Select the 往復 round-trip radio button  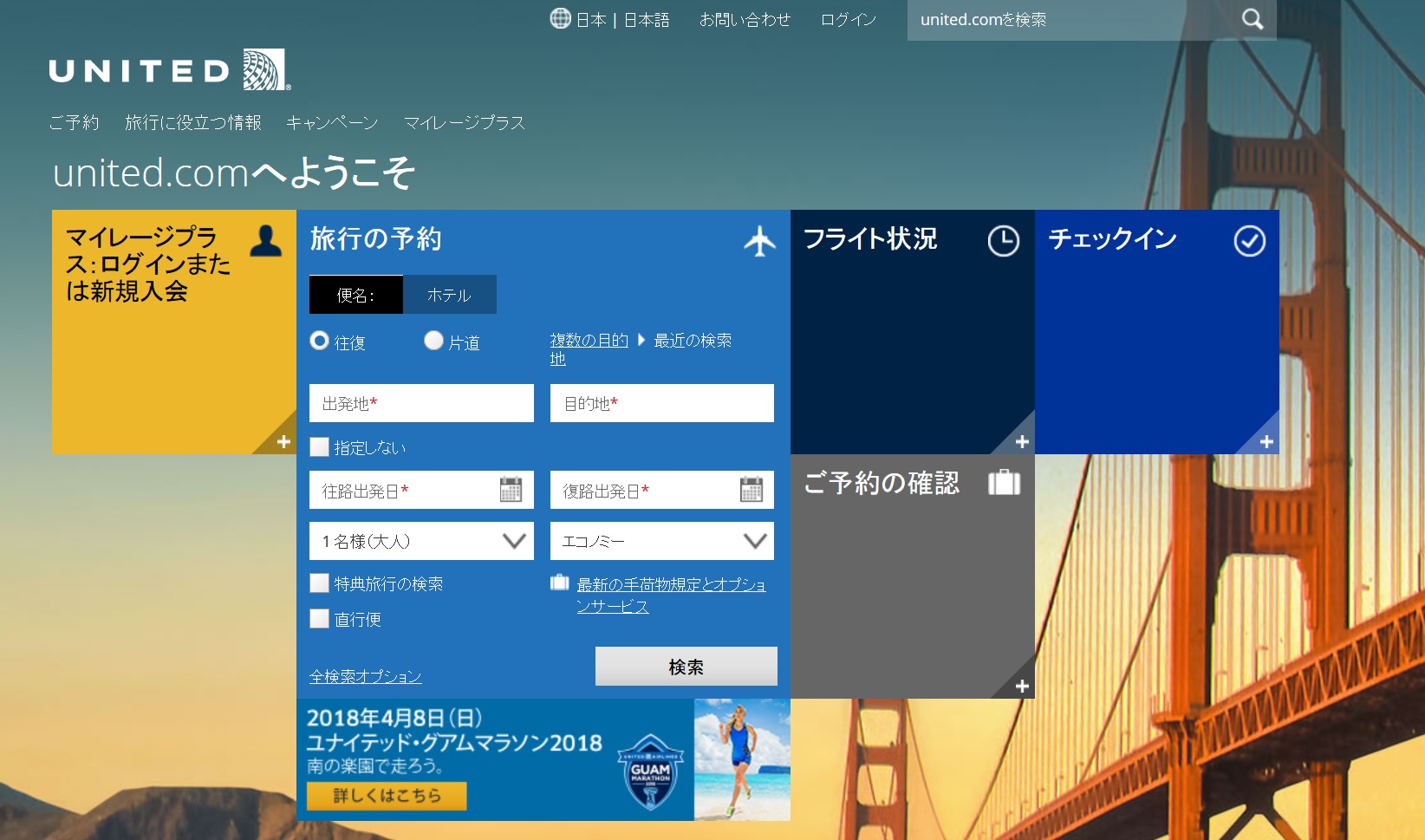coord(319,341)
